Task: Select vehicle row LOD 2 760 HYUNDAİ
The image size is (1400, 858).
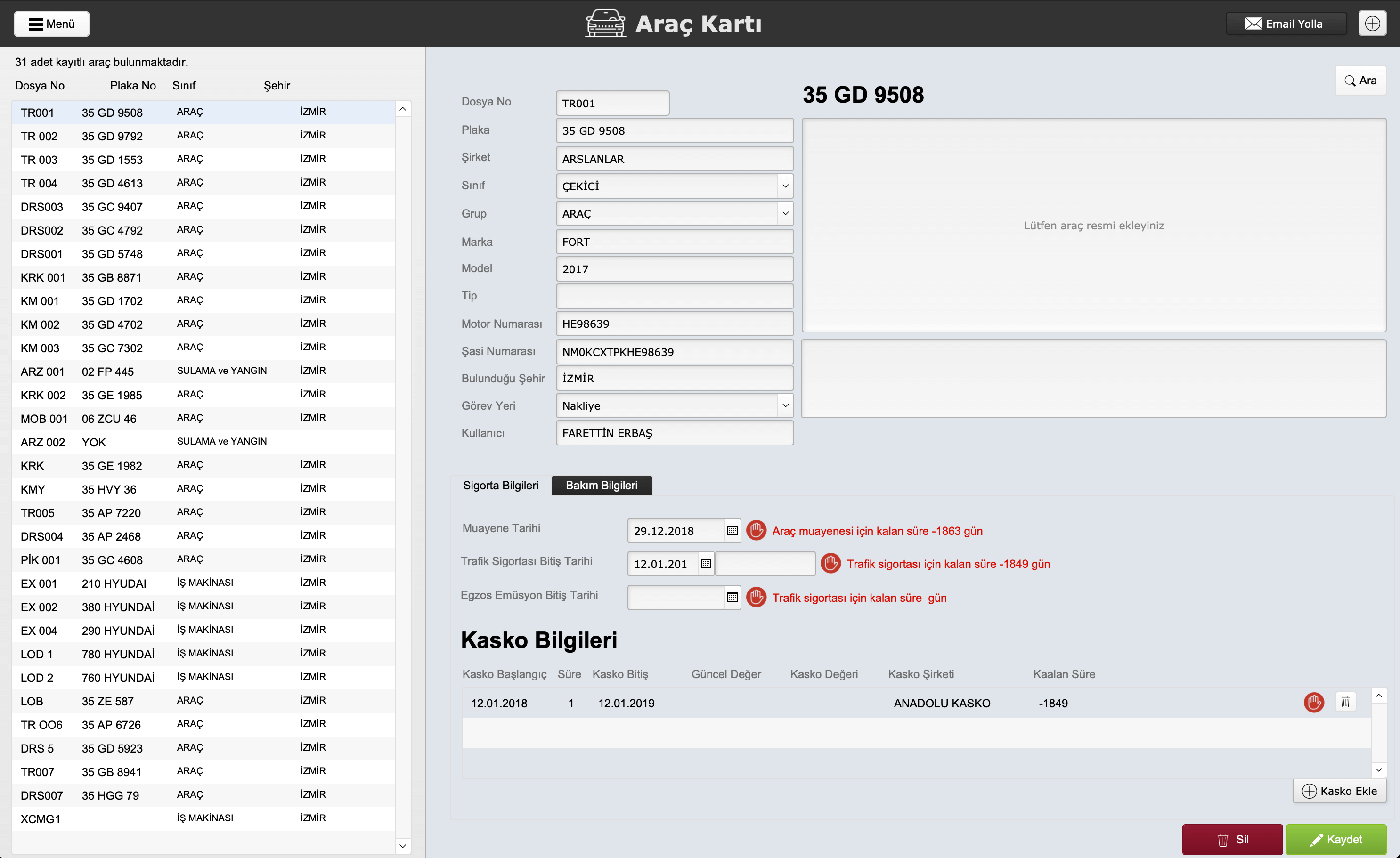Action: point(203,678)
